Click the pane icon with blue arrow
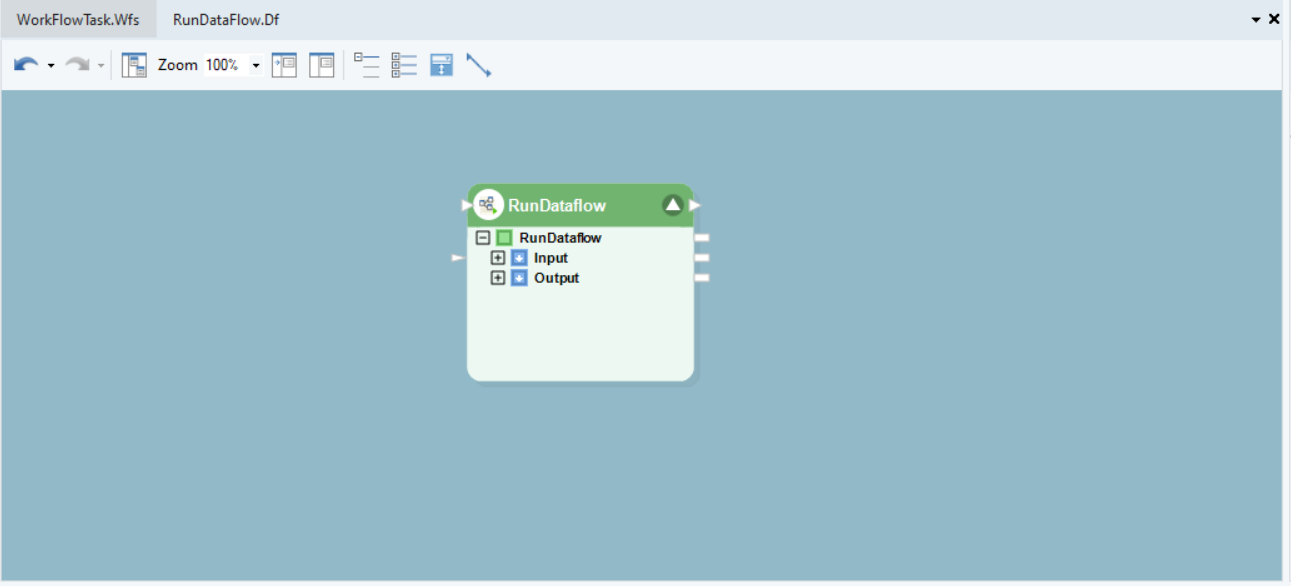The height and width of the screenshot is (586, 1291). pos(285,65)
